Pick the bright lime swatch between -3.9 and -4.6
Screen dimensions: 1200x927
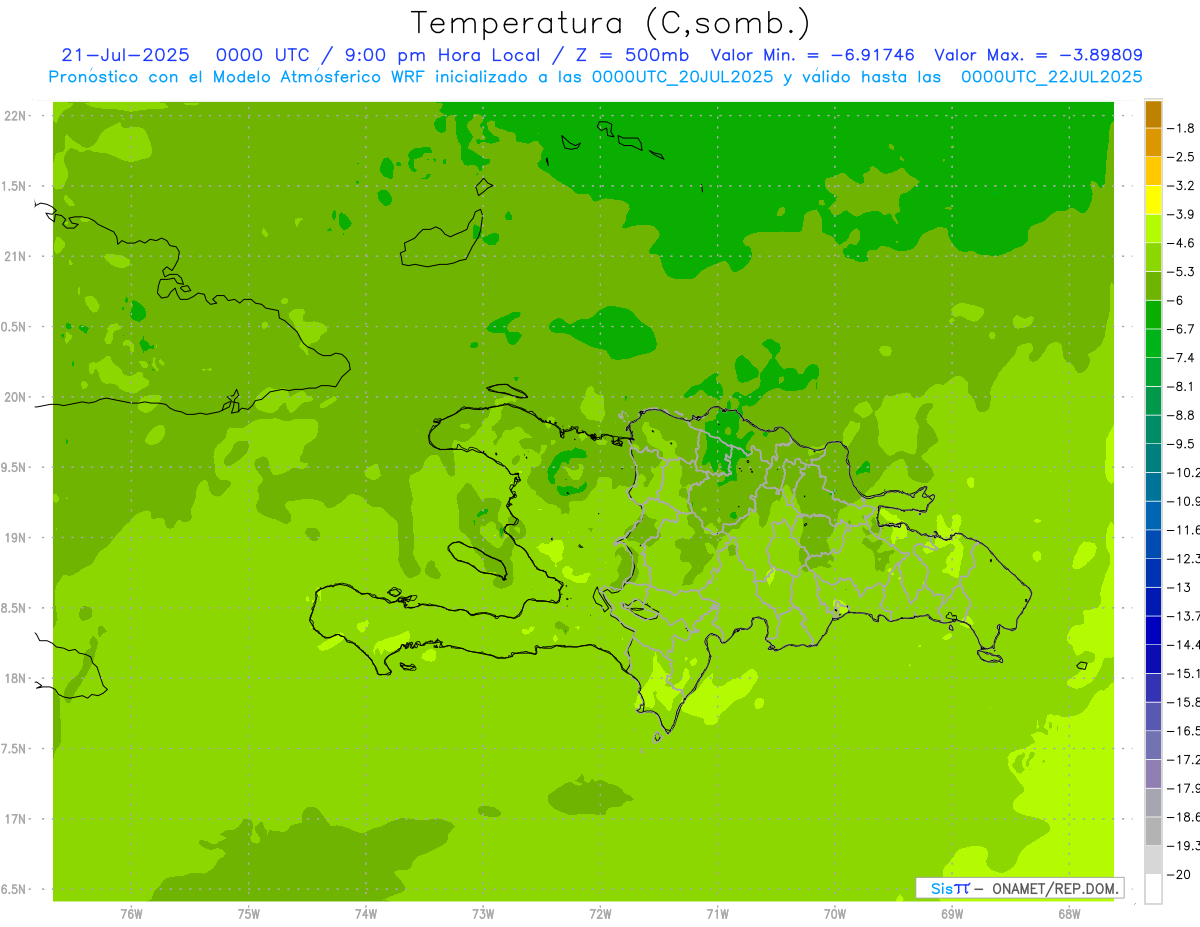[x=1153, y=229]
